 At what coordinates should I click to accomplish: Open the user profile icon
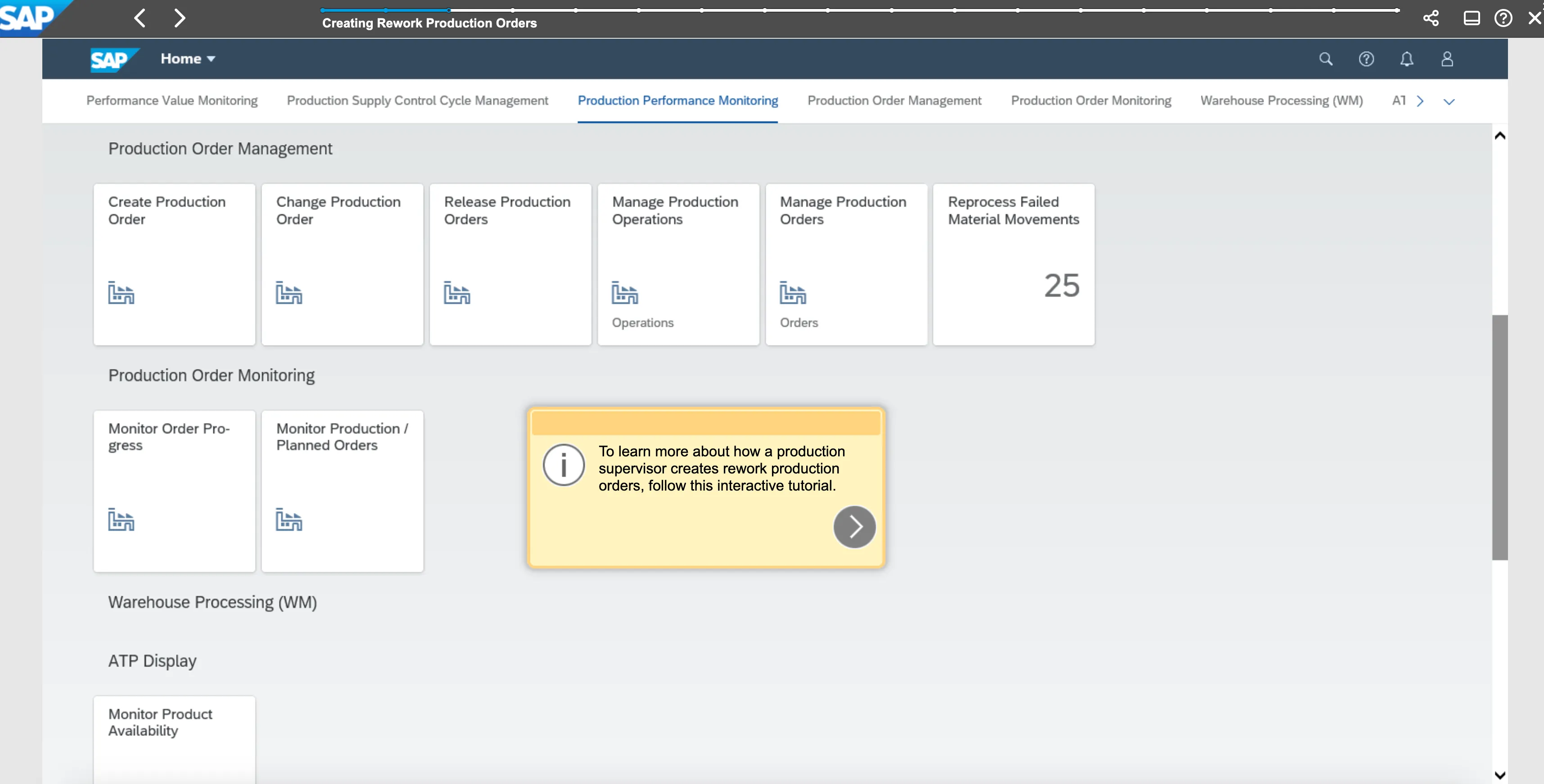(1447, 59)
